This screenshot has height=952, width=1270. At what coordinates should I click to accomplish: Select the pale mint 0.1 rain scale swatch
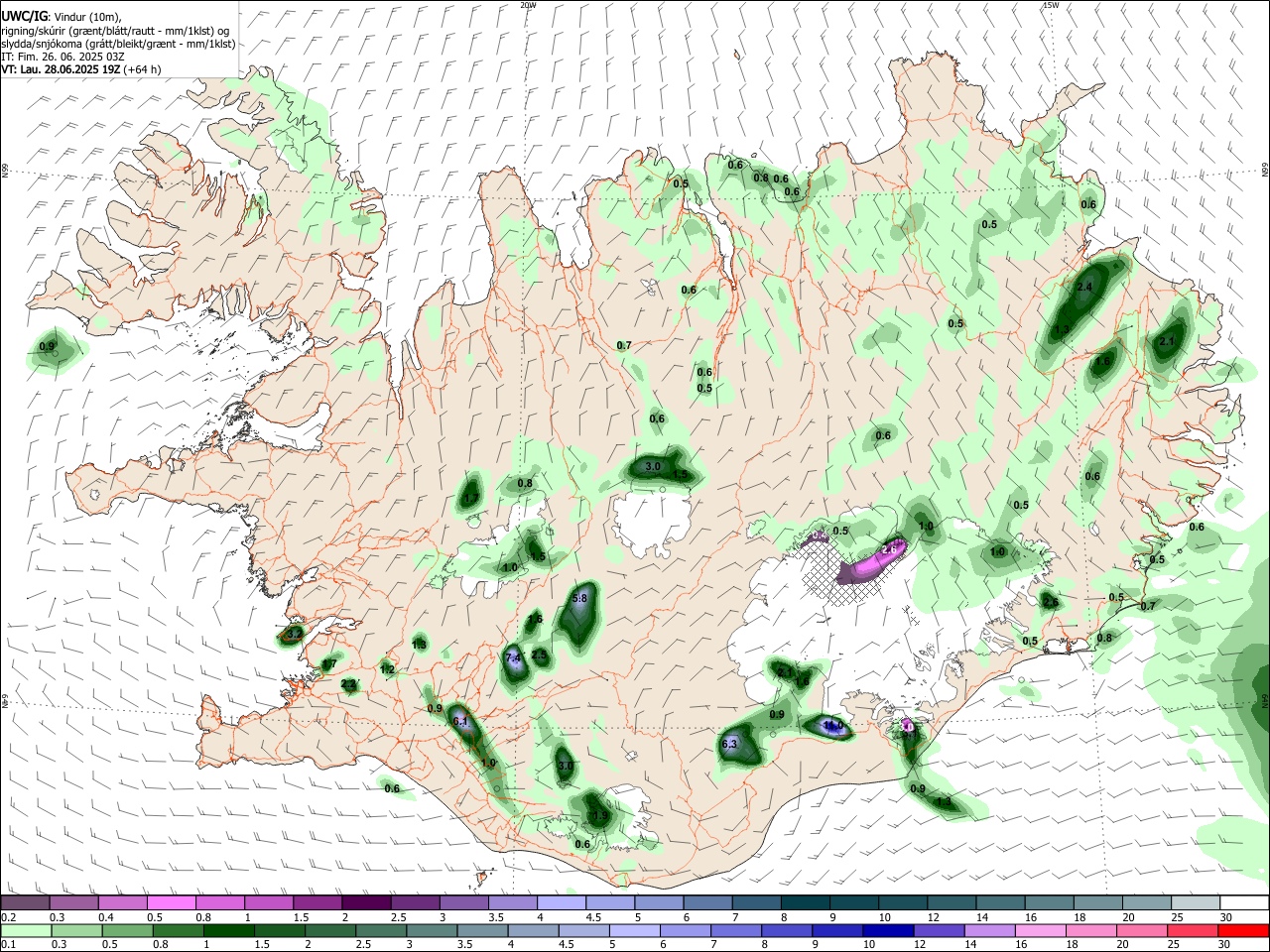26,930
